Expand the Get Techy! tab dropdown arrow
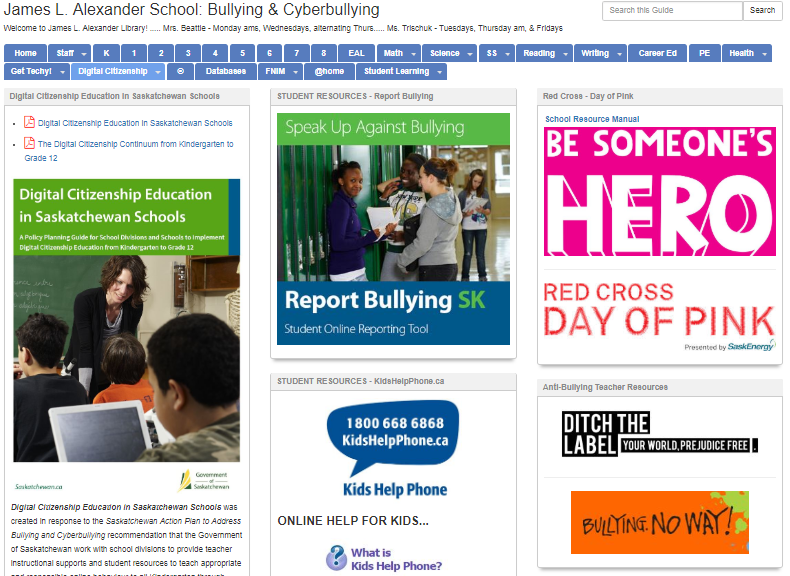The width and height of the screenshot is (790, 576). (x=62, y=72)
